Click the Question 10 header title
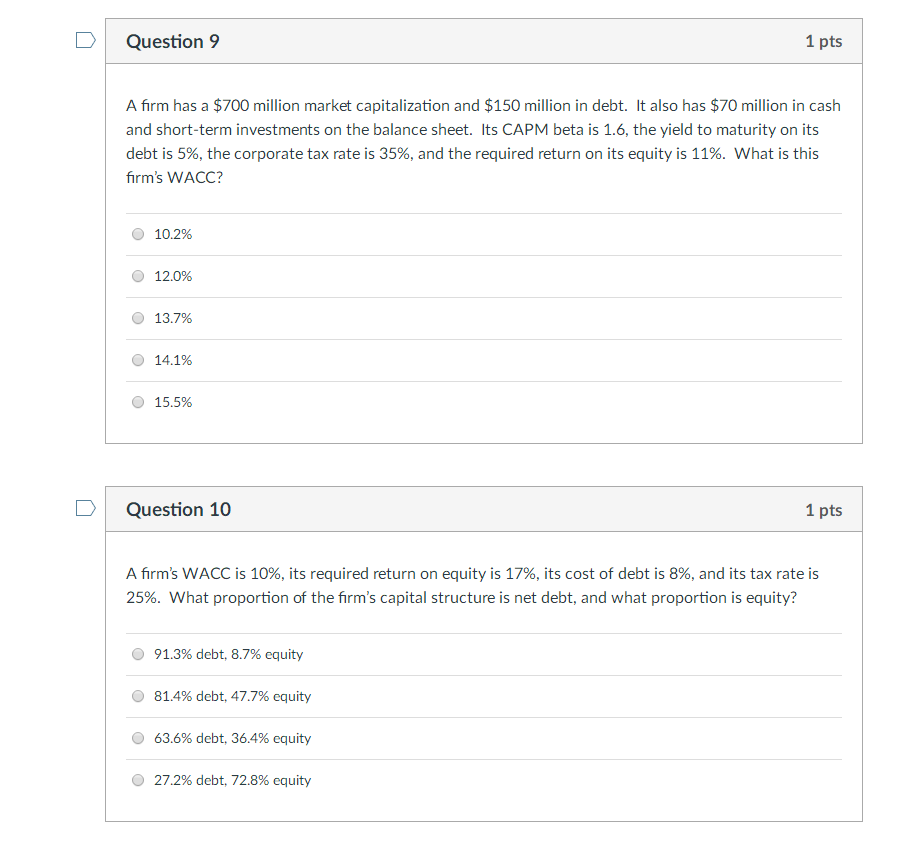The image size is (922, 850). [x=178, y=509]
